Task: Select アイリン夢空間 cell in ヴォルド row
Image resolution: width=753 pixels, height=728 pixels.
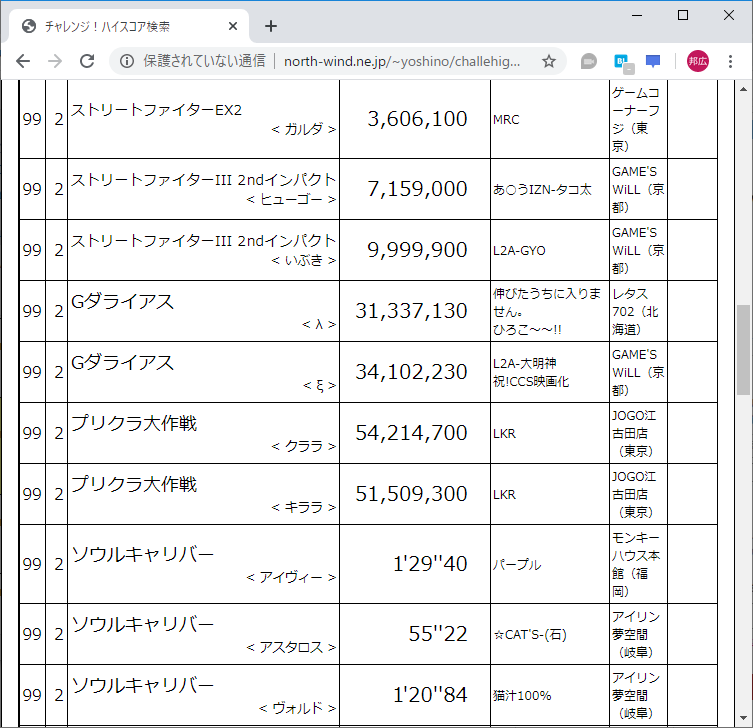Action: 638,695
